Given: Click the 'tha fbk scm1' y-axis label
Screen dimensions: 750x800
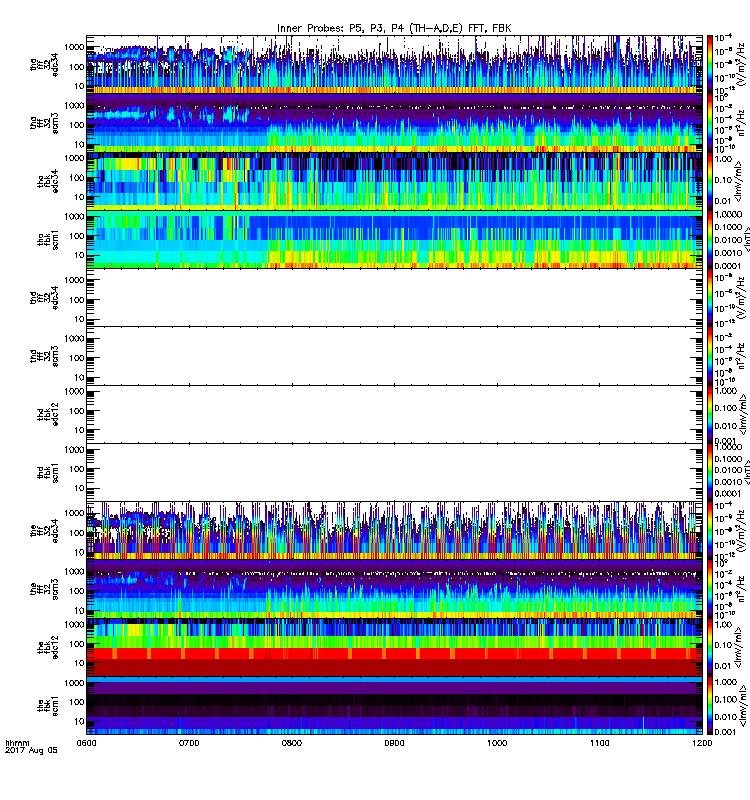Looking at the screenshot, I should 48,239.
